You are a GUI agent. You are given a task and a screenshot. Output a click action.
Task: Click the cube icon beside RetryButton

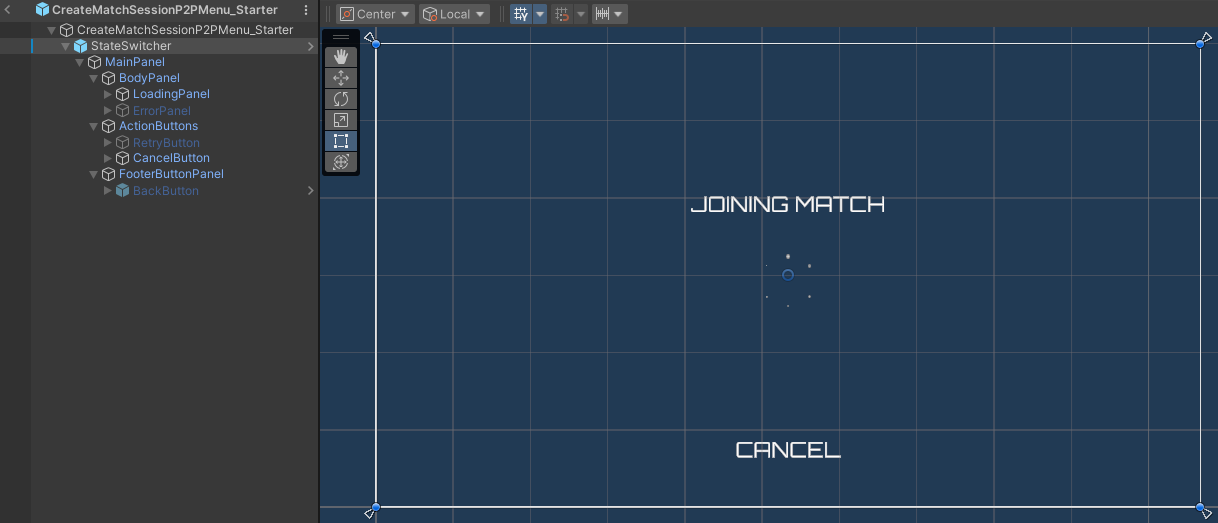[123, 142]
